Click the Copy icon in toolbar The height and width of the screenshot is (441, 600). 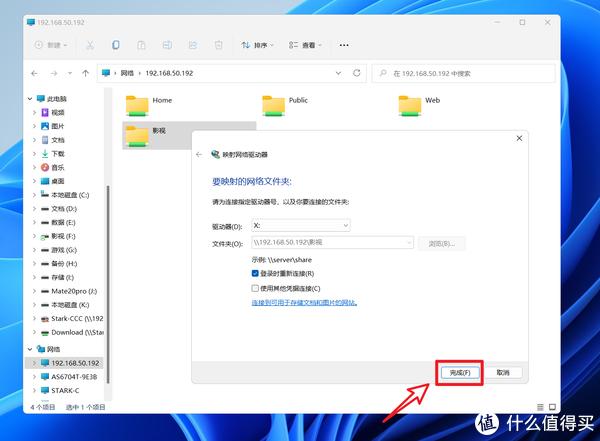tap(116, 45)
